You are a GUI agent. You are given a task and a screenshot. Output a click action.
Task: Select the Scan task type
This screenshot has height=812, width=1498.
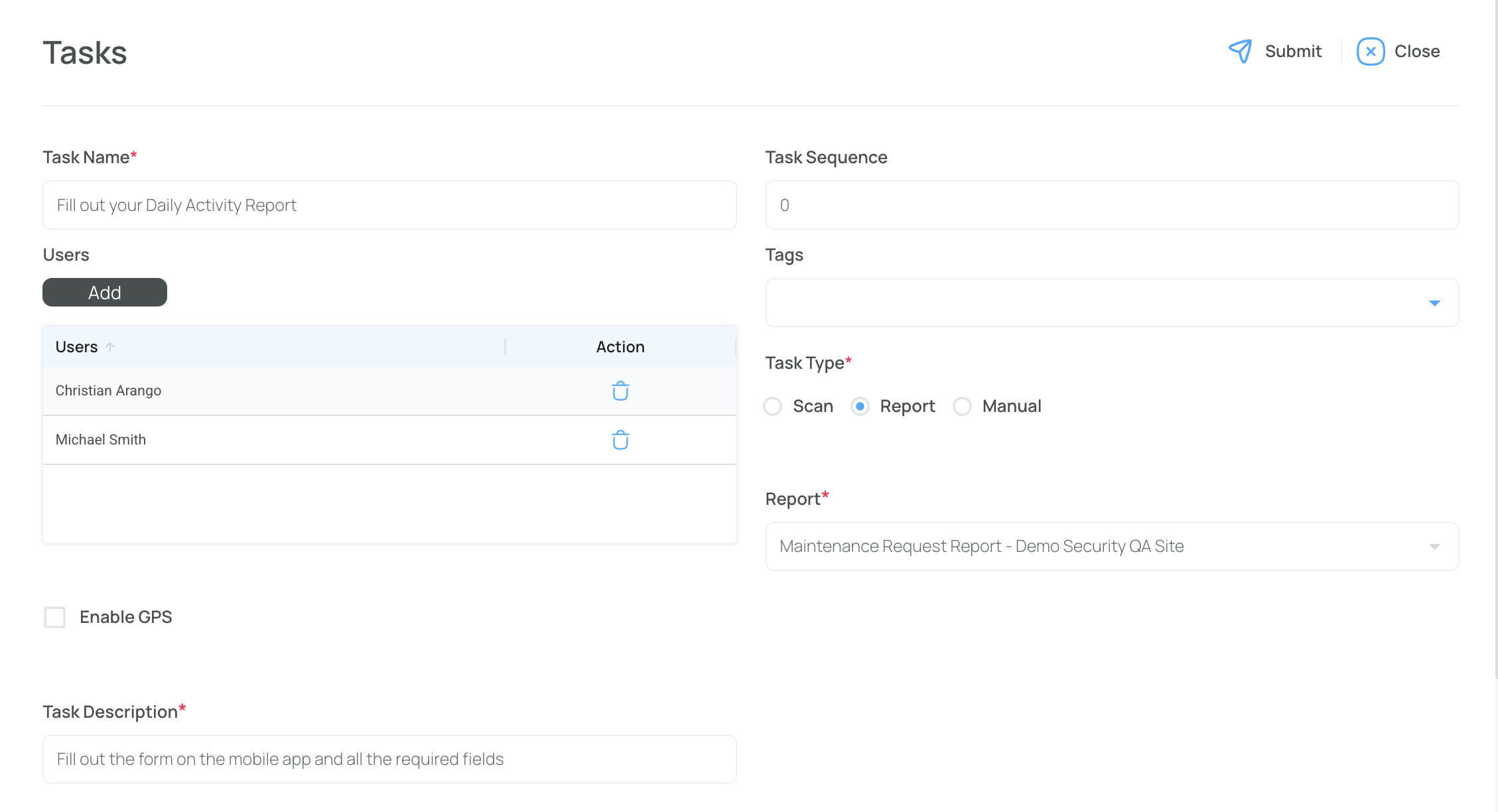click(773, 406)
